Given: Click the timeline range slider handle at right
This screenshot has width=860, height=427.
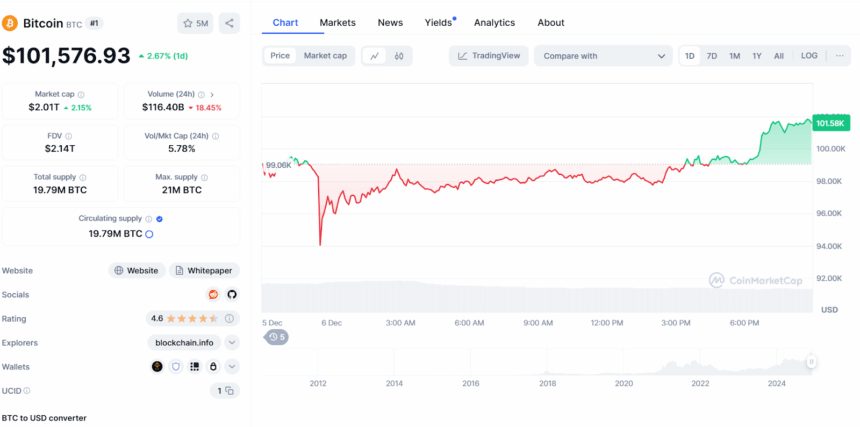Looking at the screenshot, I should coord(812,362).
